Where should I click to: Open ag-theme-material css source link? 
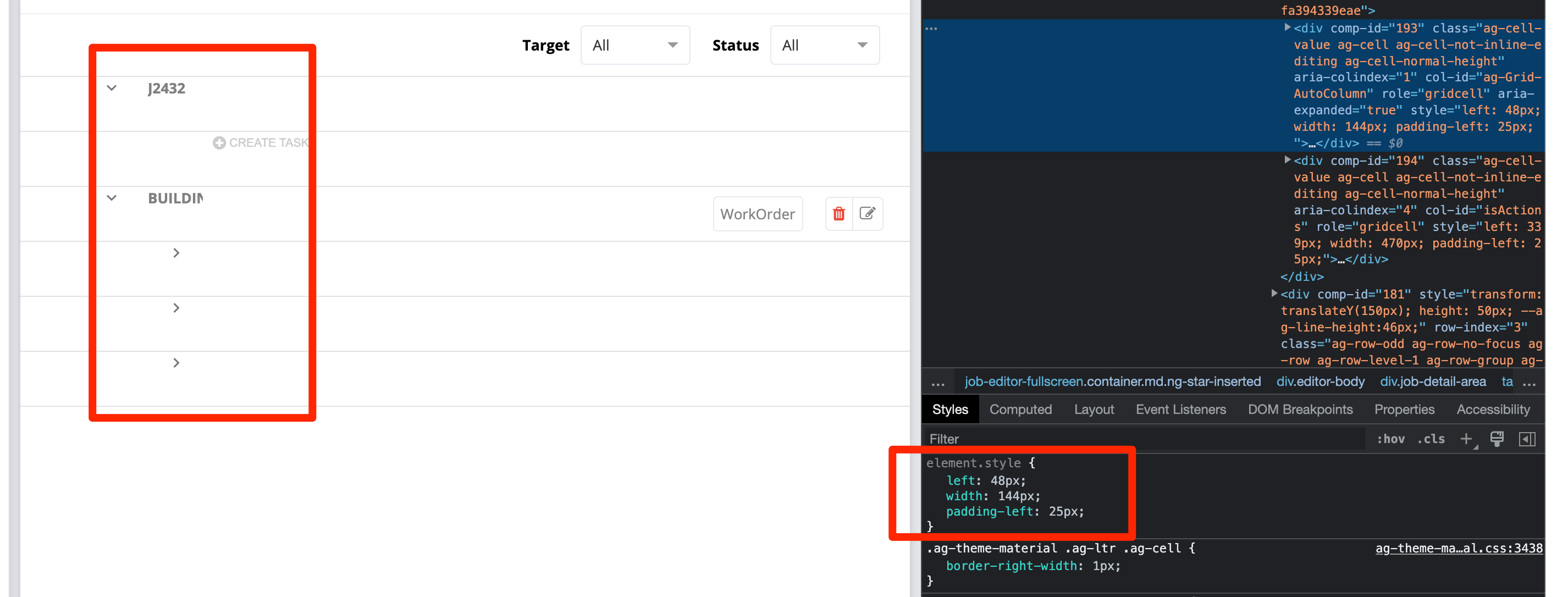click(x=1459, y=548)
